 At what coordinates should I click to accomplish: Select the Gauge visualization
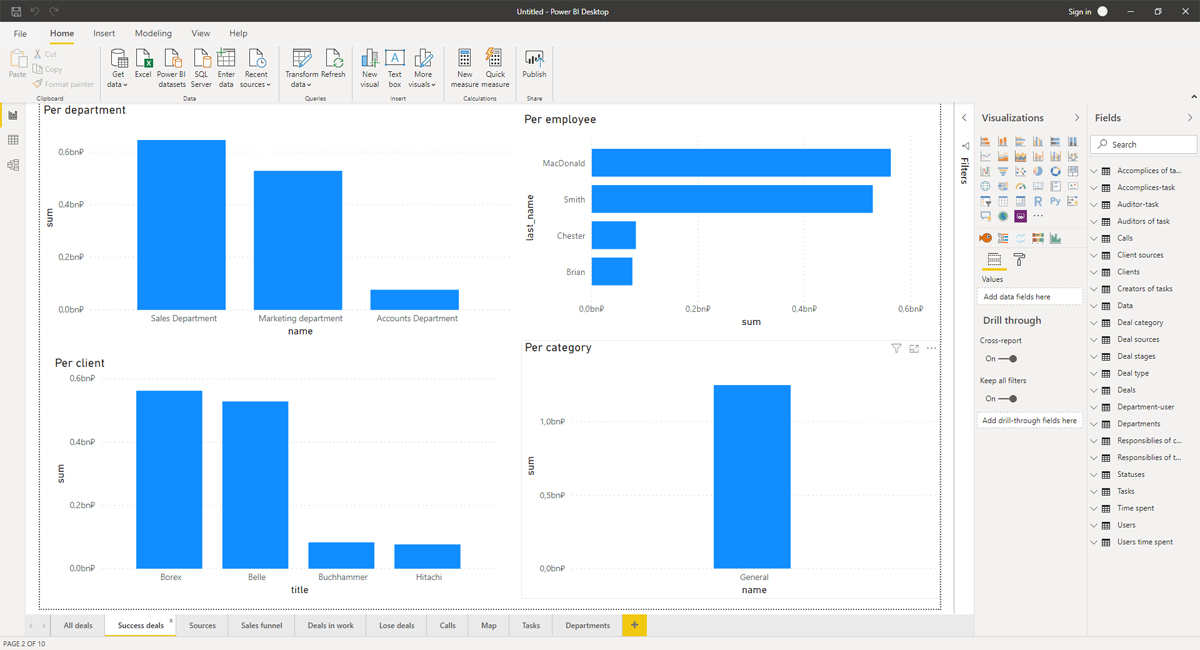tap(1021, 186)
